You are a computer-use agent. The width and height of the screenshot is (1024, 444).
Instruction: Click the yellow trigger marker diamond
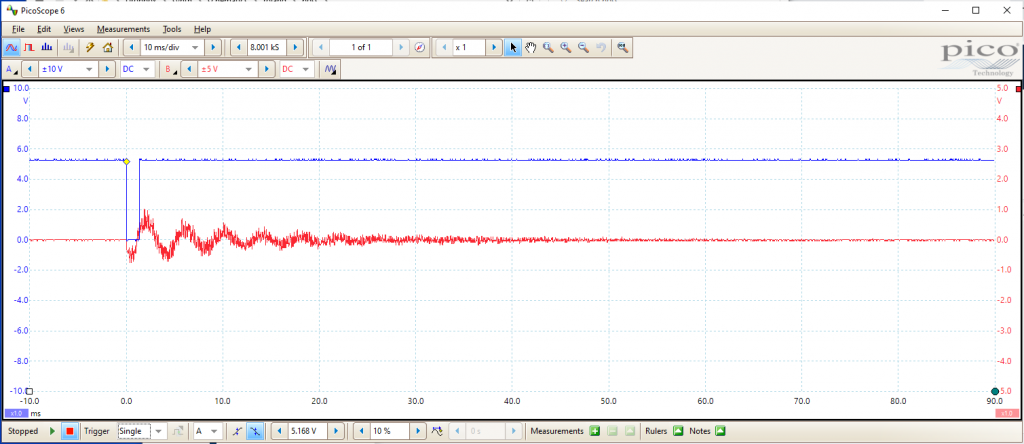coord(127,161)
